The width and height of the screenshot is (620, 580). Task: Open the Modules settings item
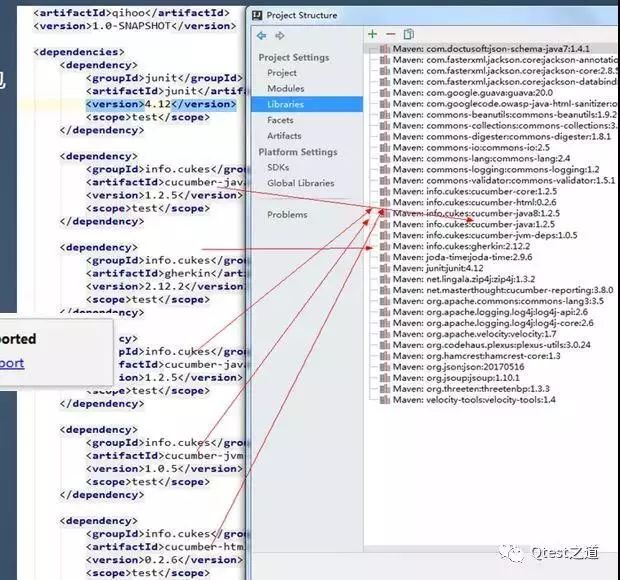click(286, 89)
